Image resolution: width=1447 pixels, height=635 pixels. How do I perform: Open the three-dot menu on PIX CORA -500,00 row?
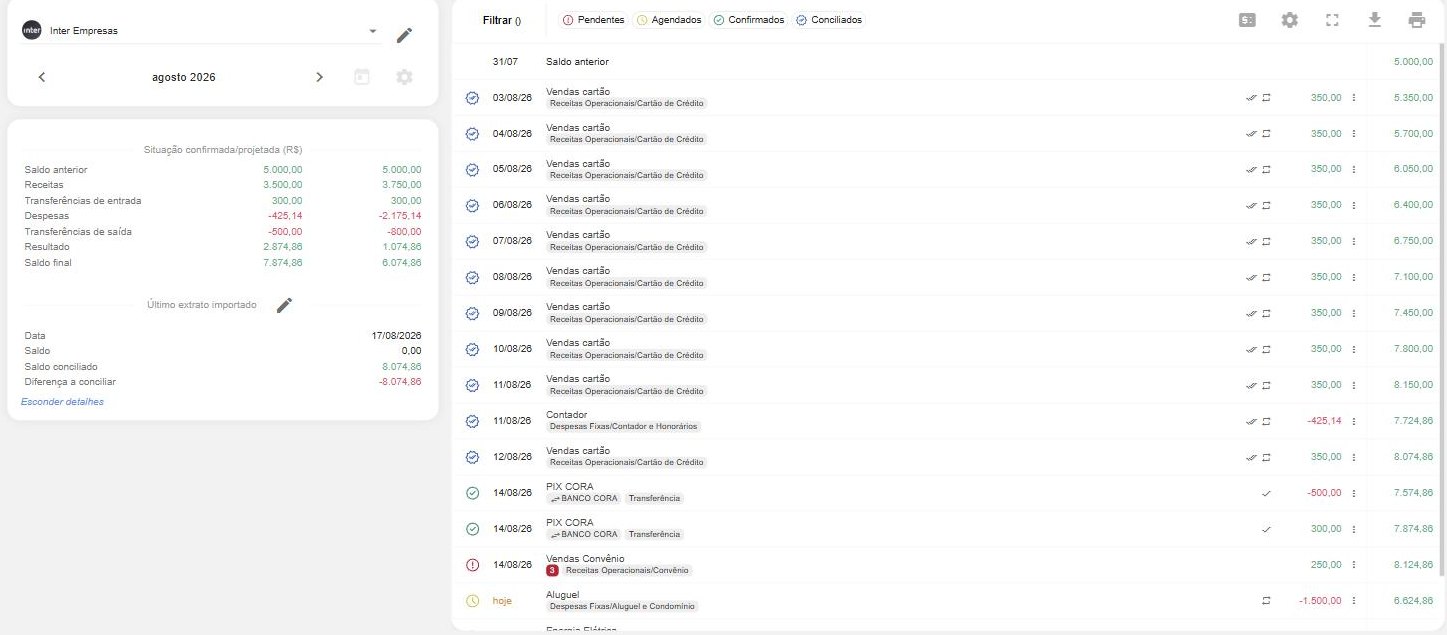[1354, 493]
